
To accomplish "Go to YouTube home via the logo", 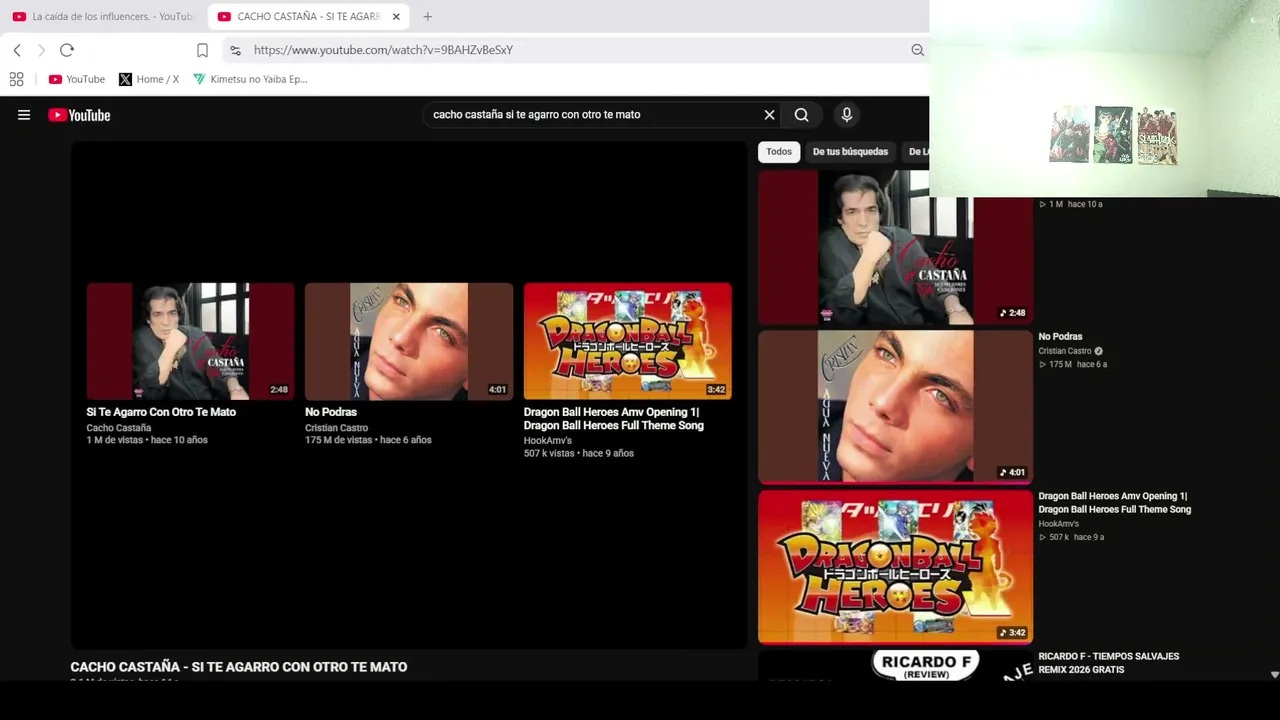I will (79, 115).
